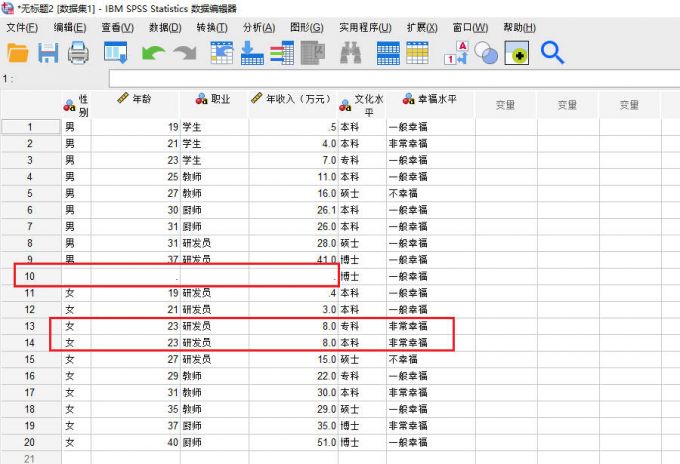Recall recently used dialogs icon
The image size is (680, 464).
pyautogui.click(x=115, y=53)
